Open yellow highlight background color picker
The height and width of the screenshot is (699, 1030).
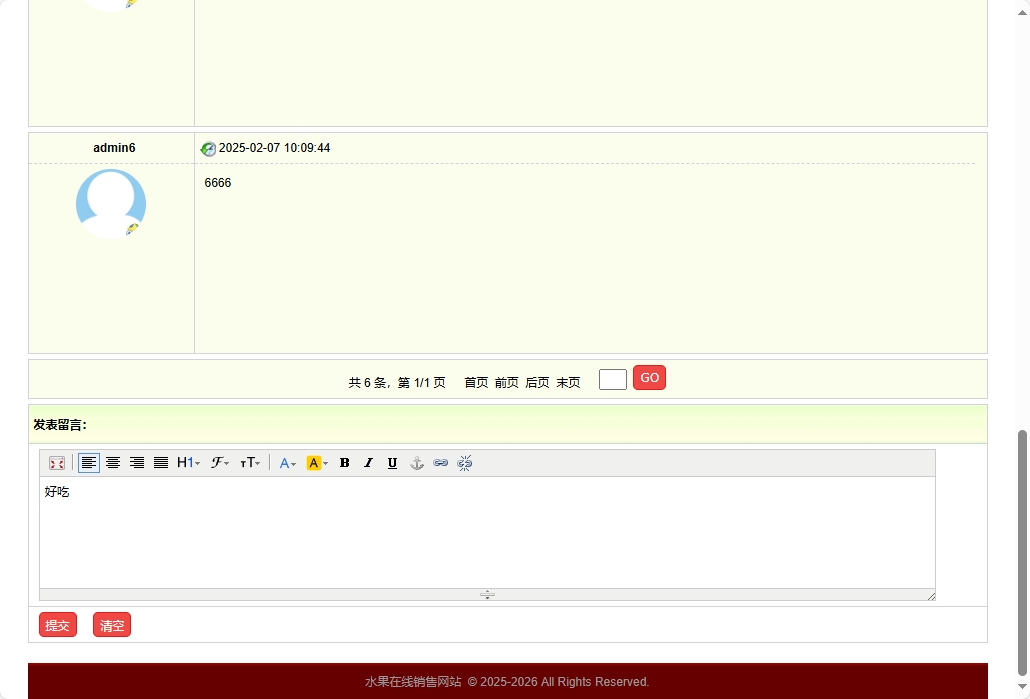pyautogui.click(x=317, y=463)
